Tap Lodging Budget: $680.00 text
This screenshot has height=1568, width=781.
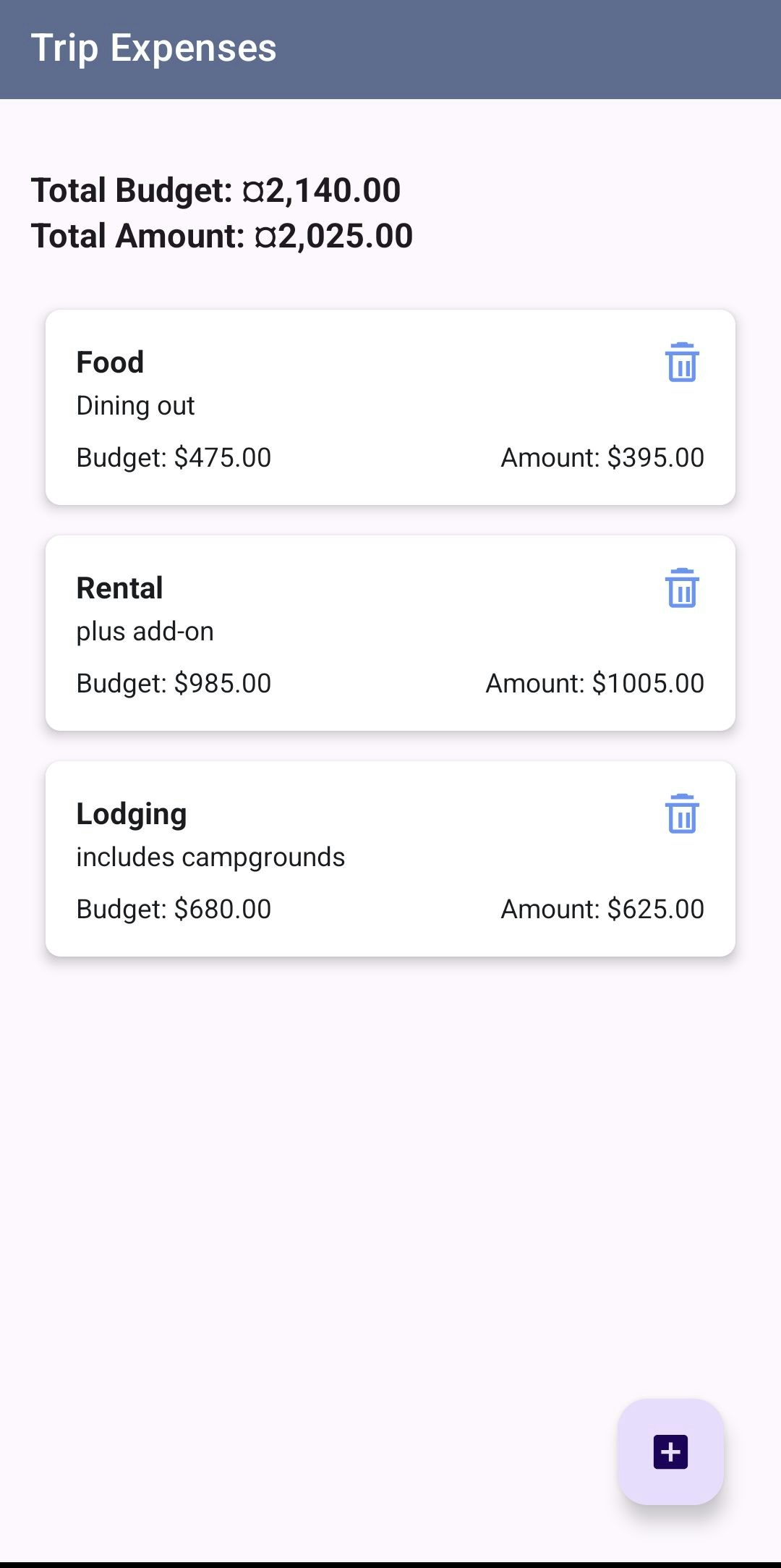coord(174,909)
